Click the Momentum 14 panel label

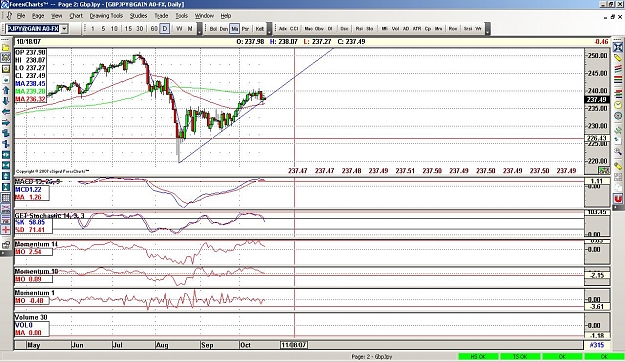[36, 244]
